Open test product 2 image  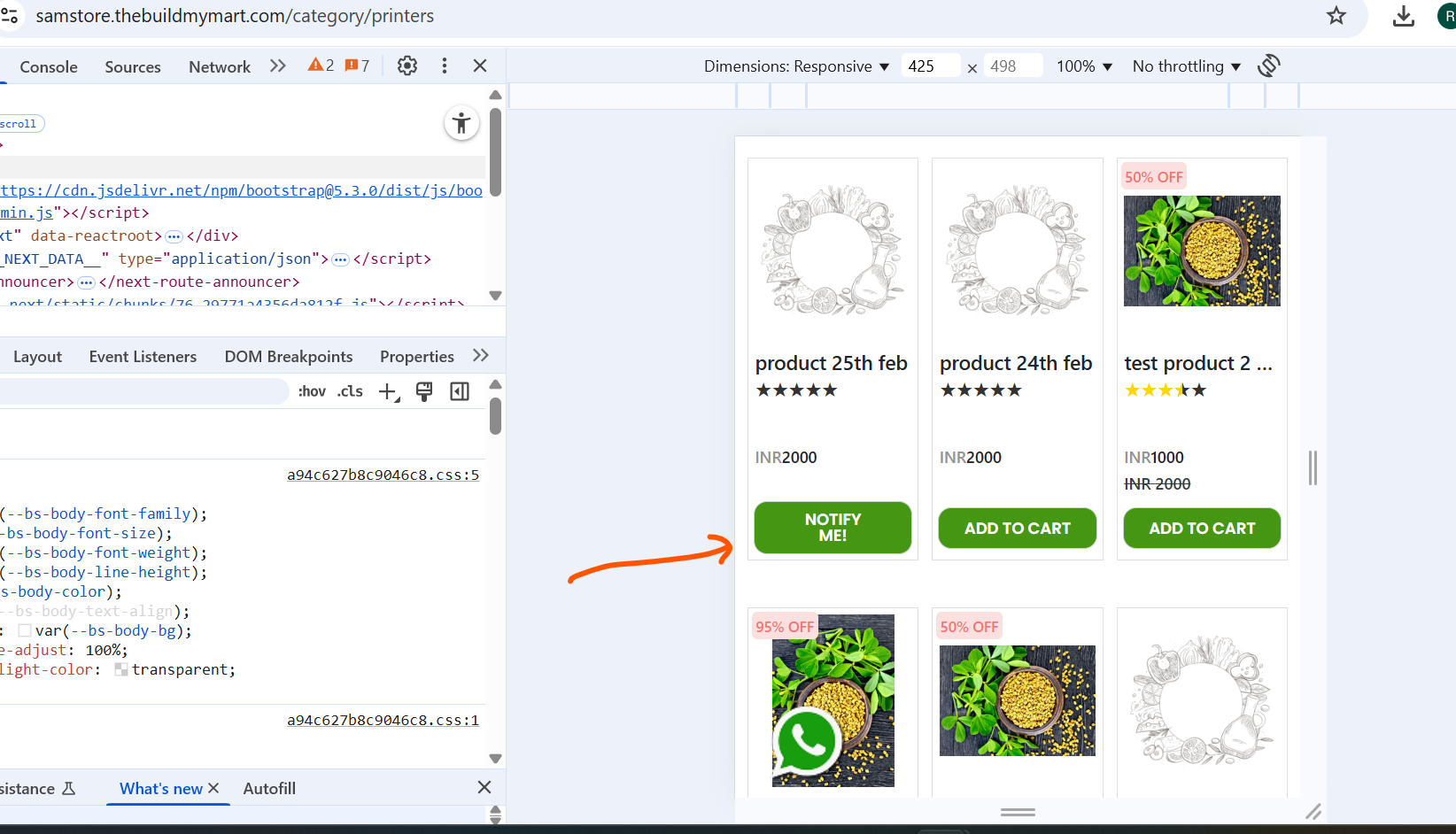[x=1202, y=251]
